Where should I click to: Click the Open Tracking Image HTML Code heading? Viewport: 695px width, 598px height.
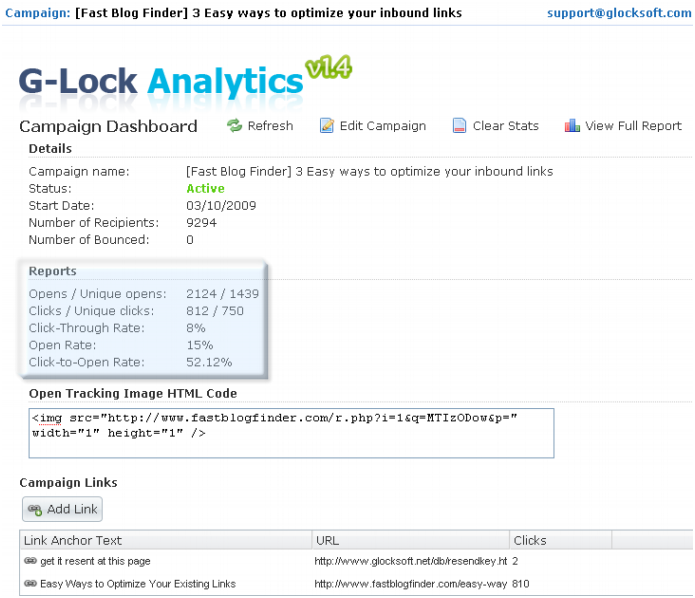[133, 393]
